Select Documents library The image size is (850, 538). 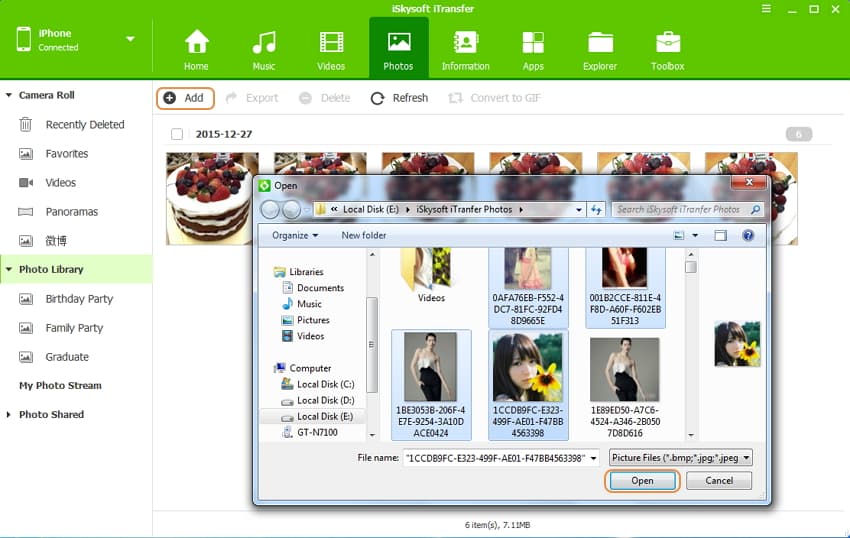tap(320, 288)
